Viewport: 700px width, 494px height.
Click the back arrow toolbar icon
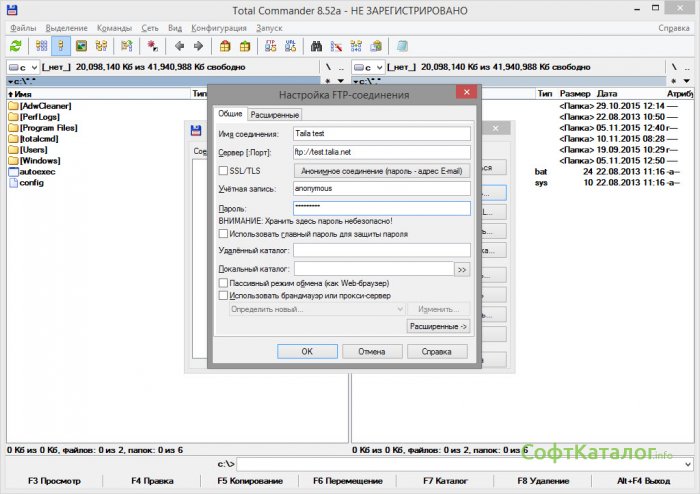click(x=179, y=46)
